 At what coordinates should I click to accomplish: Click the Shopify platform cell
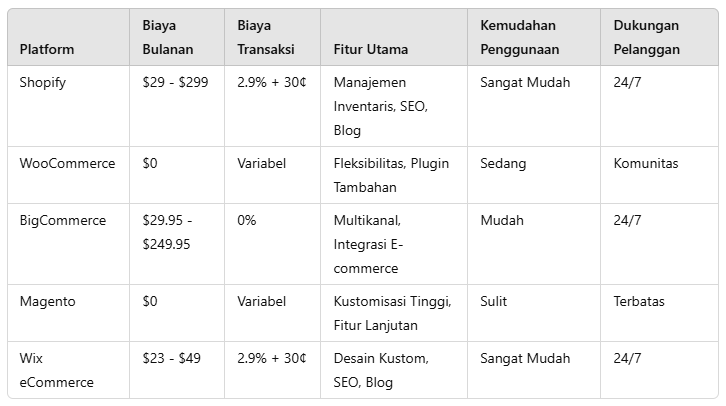click(x=43, y=82)
